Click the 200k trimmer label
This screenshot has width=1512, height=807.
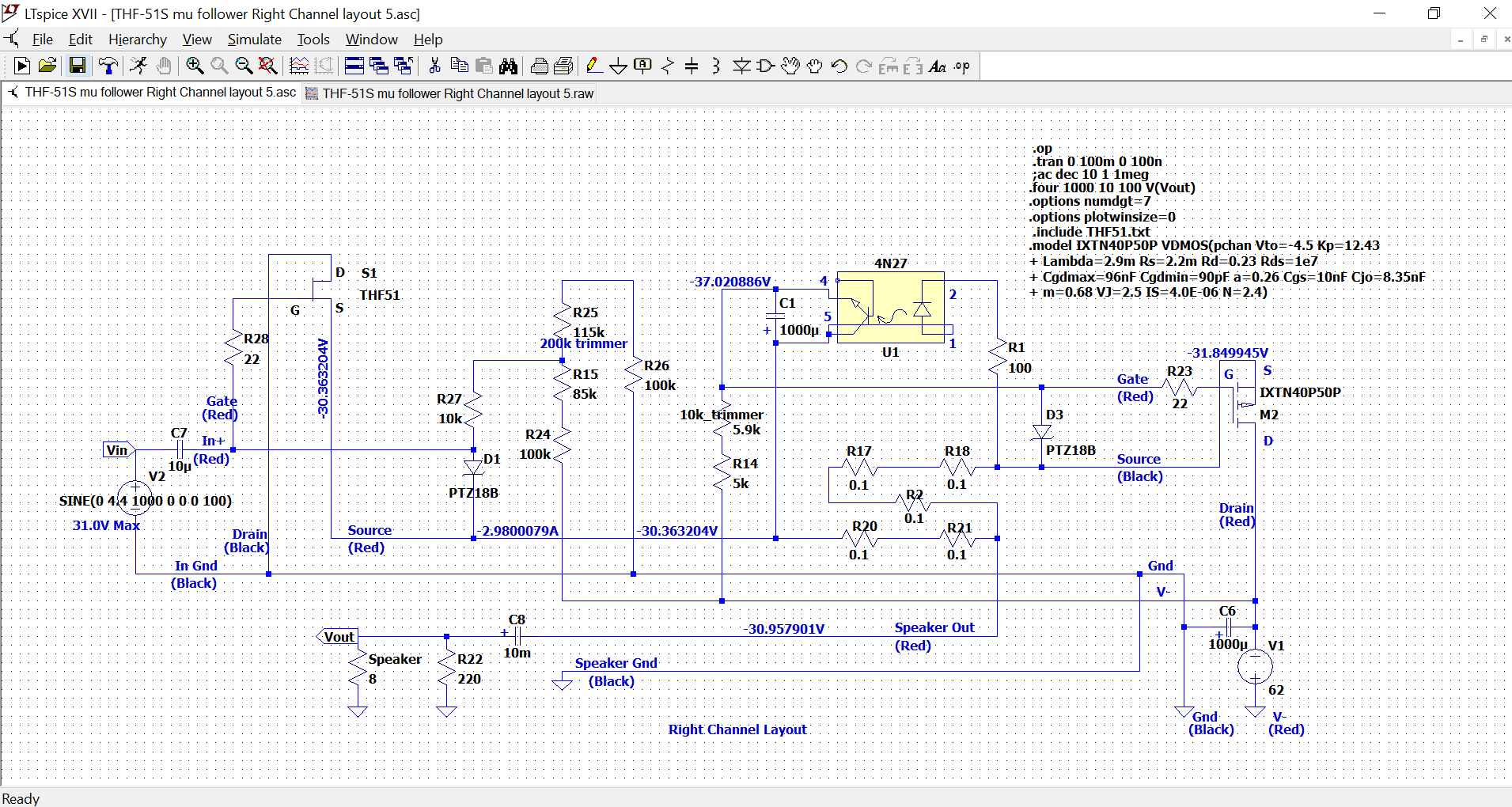pyautogui.click(x=584, y=344)
